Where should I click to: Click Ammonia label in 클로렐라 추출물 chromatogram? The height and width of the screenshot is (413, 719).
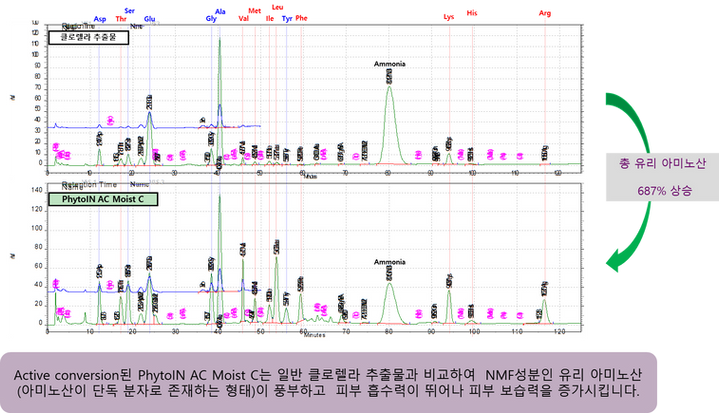(389, 64)
